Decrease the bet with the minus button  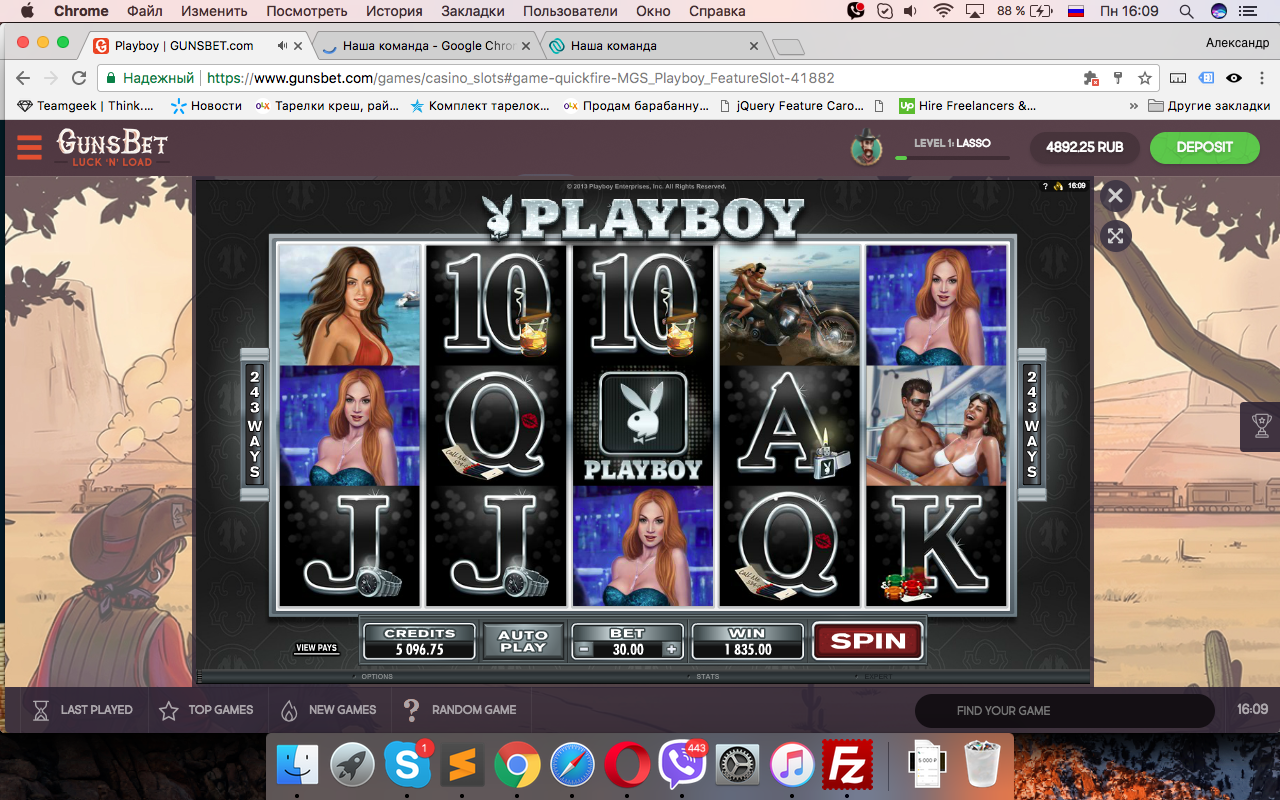[583, 649]
